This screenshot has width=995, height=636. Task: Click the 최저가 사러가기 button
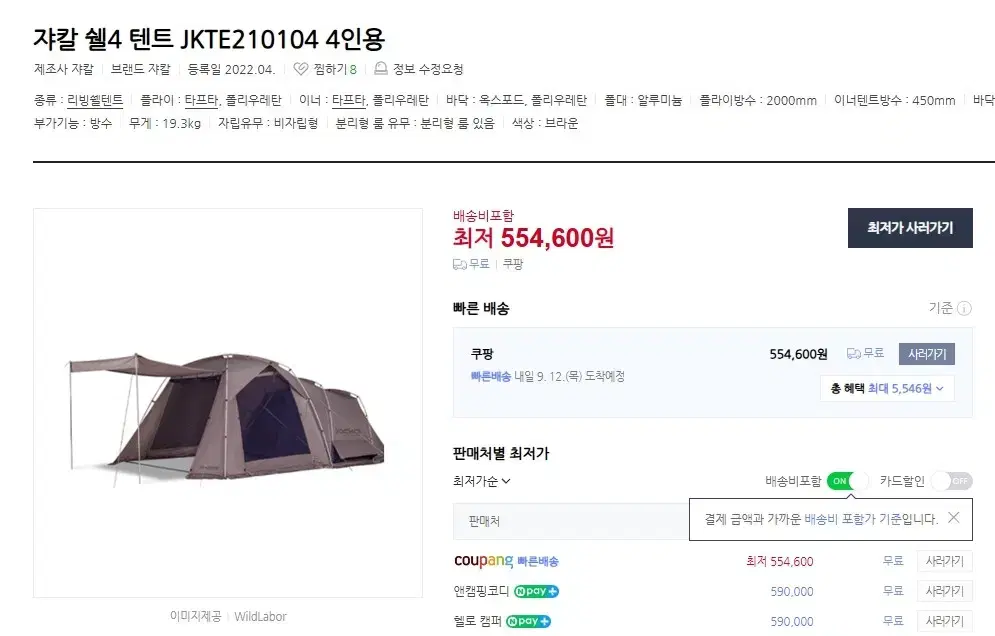[x=910, y=228]
